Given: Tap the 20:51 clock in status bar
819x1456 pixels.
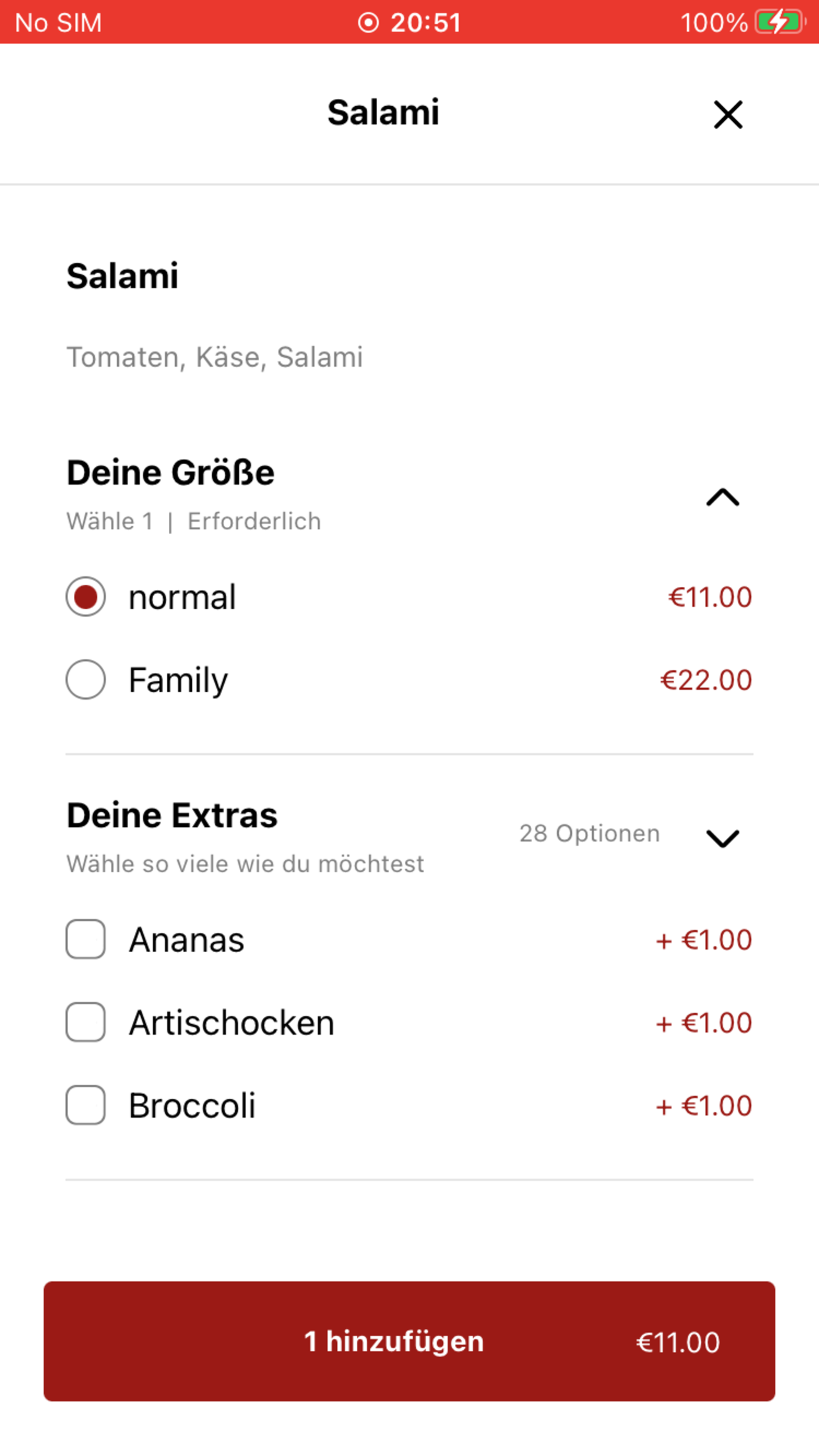Looking at the screenshot, I should 425,22.
